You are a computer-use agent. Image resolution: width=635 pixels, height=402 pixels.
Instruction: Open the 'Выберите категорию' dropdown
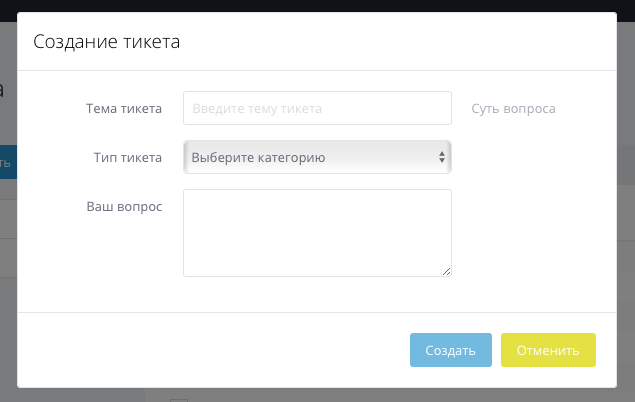click(317, 157)
